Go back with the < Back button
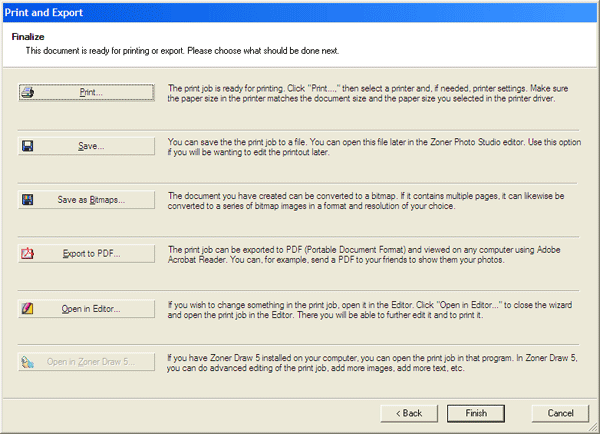 tap(408, 412)
